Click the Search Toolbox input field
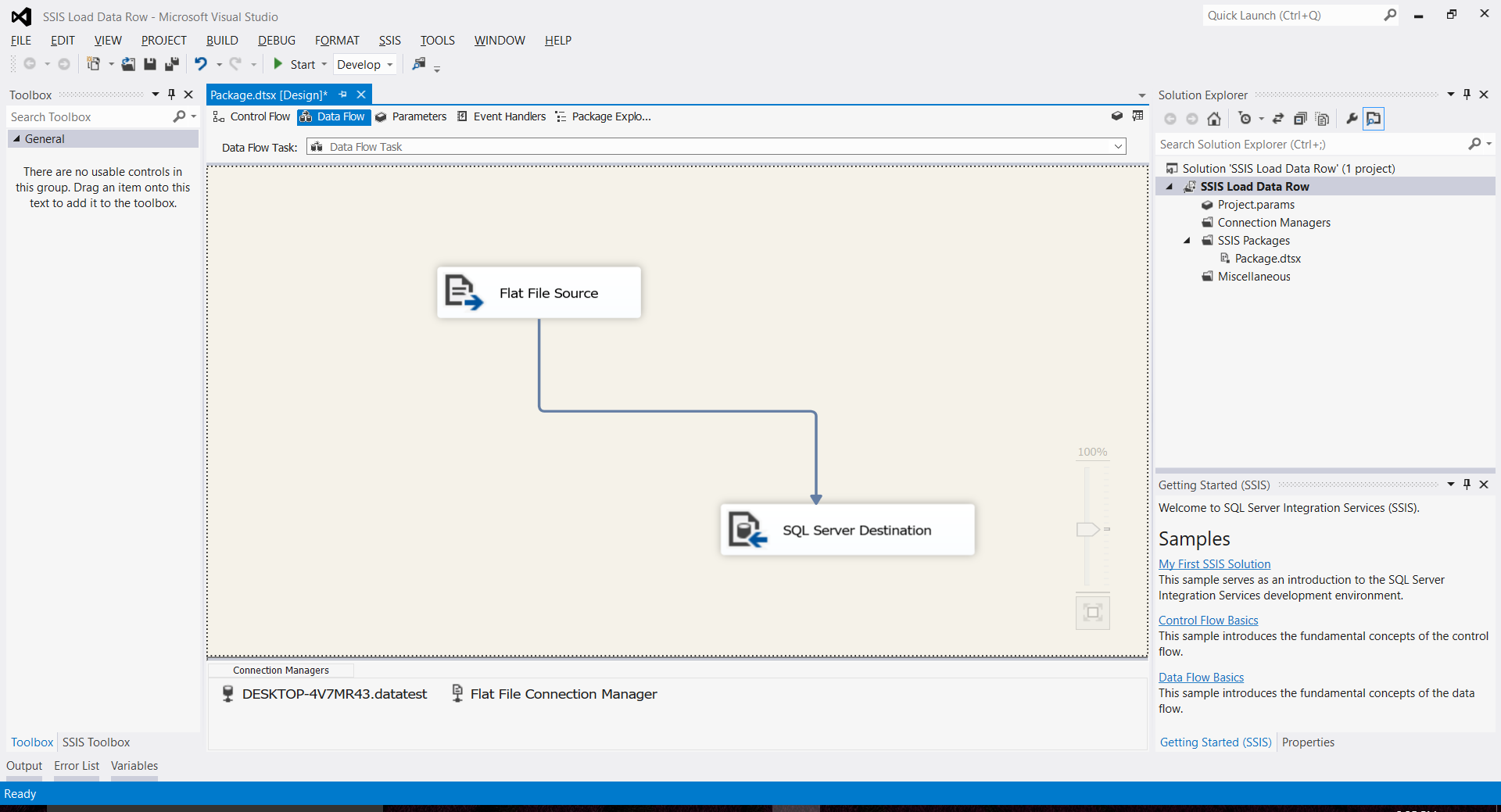The image size is (1501, 812). 90,116
